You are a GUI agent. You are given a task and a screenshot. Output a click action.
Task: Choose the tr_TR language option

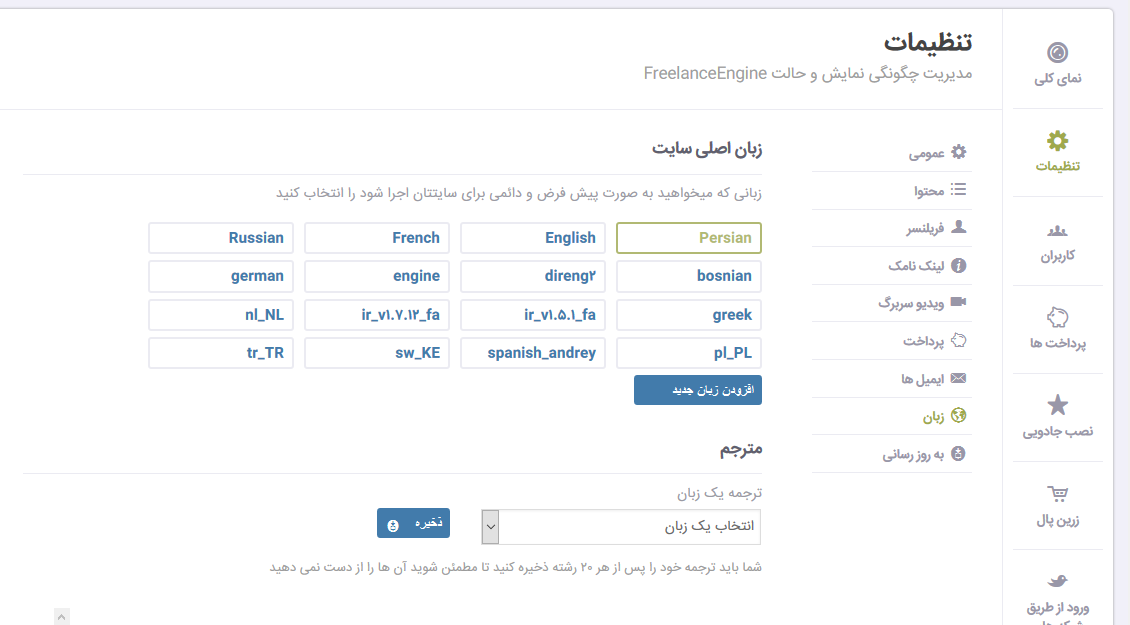tap(221, 353)
